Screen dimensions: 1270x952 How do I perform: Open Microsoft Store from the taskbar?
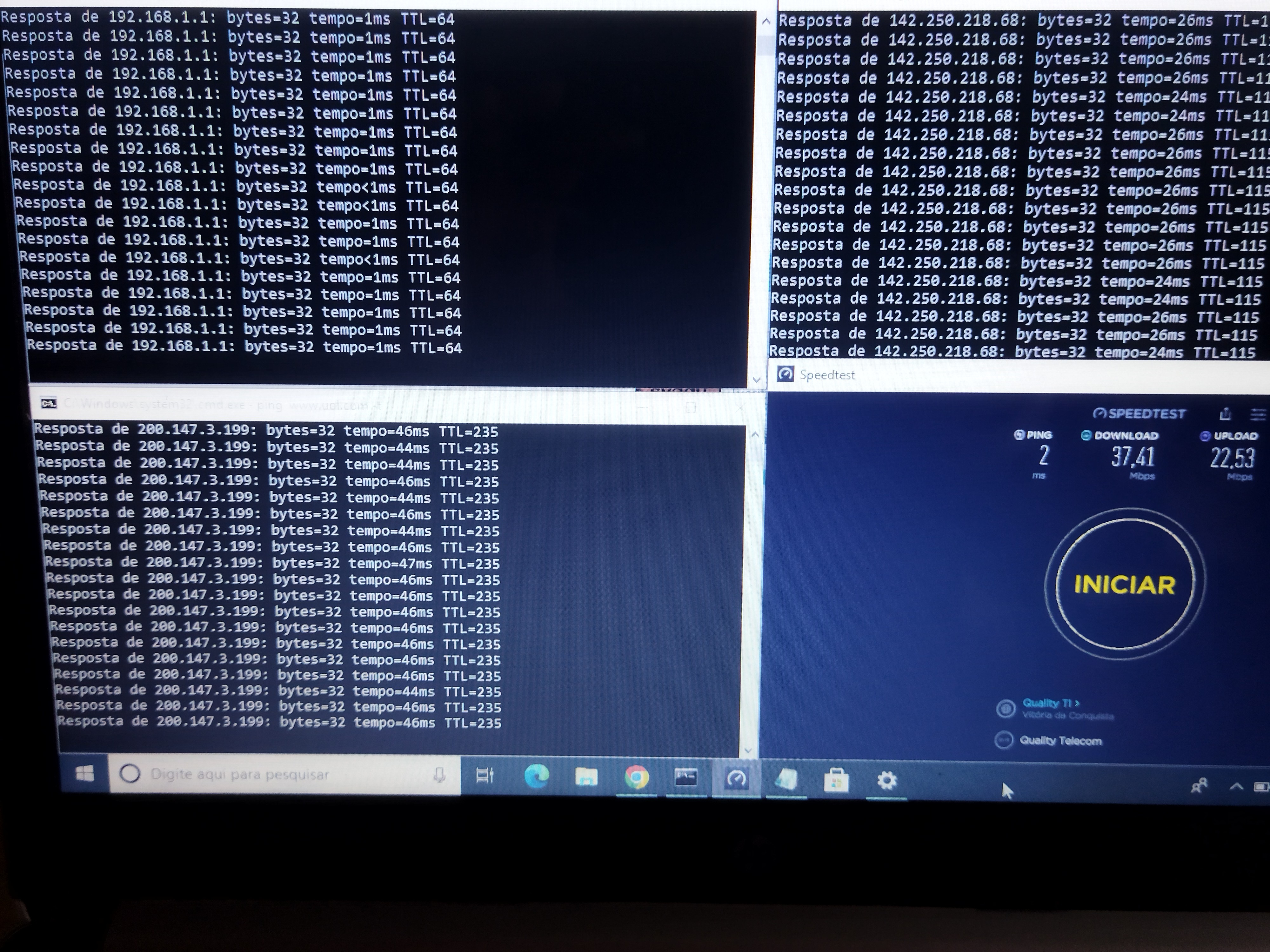[x=836, y=780]
